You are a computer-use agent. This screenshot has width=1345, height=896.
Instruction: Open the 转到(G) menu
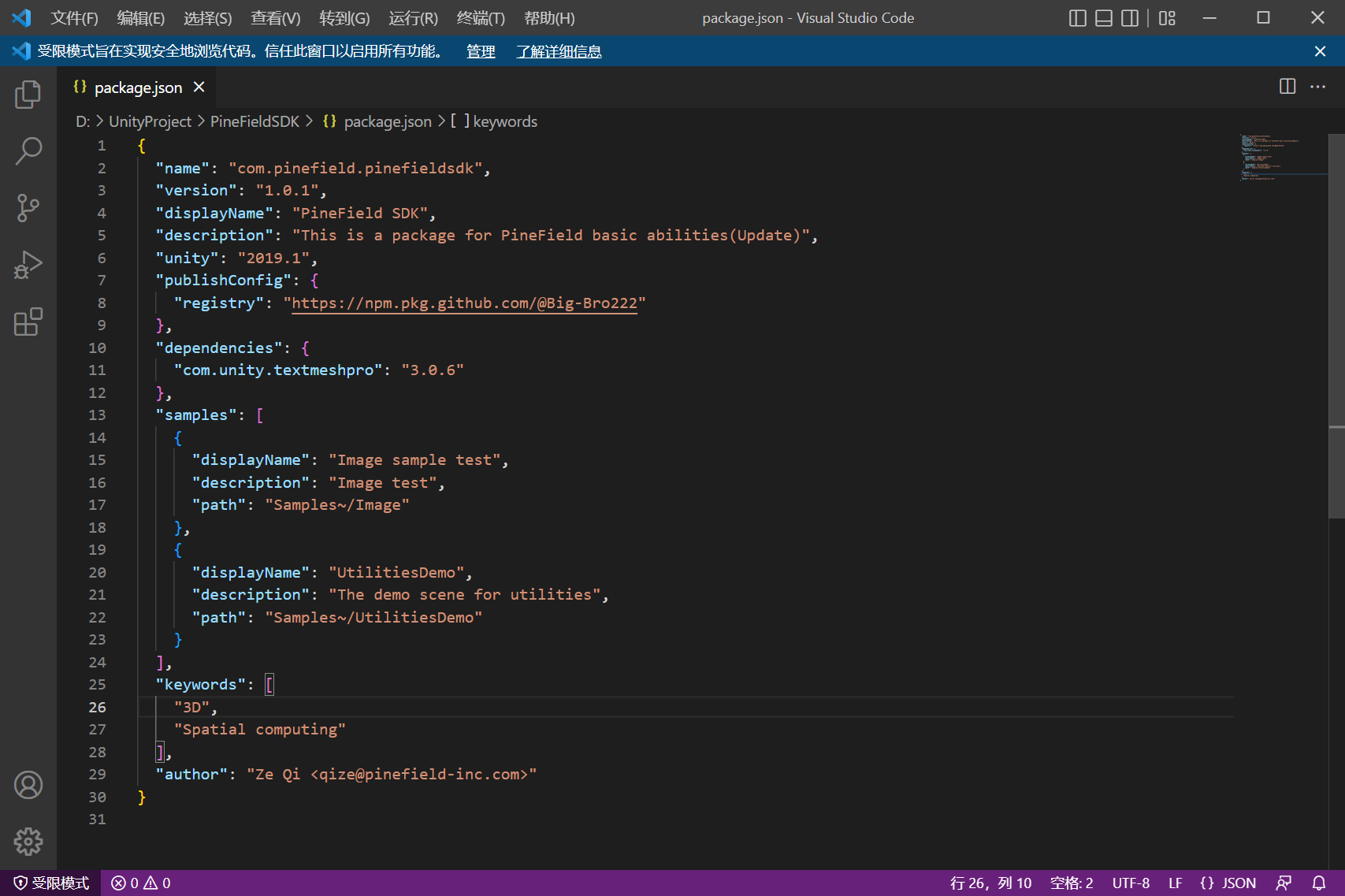tap(344, 18)
